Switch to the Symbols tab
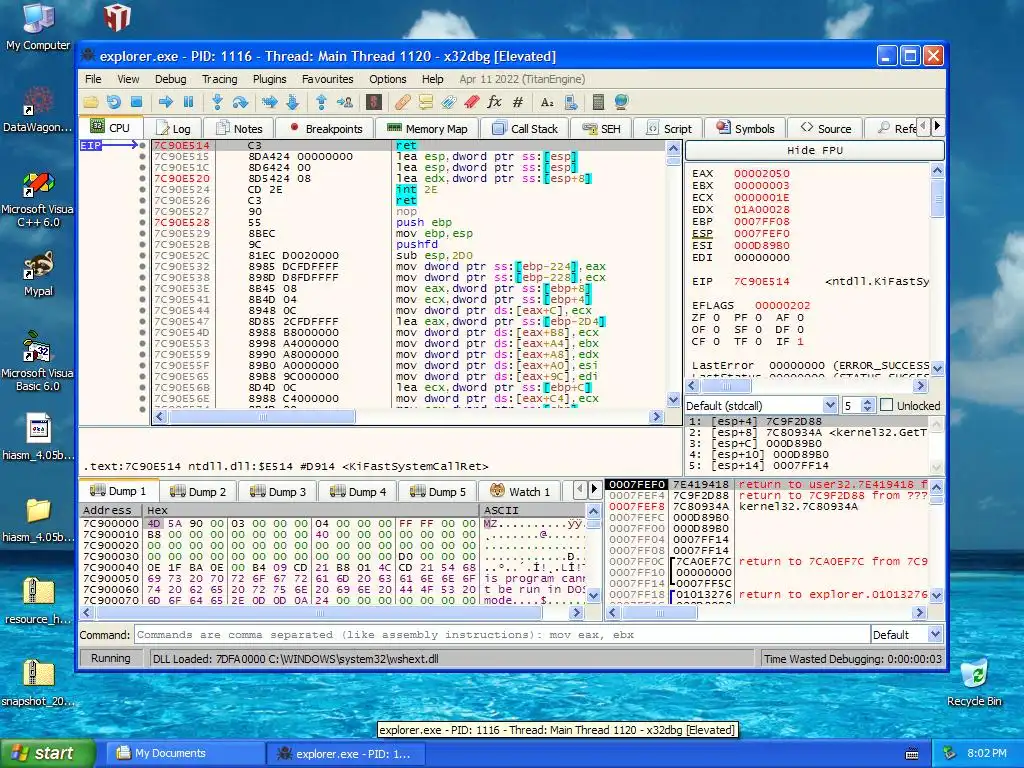Screen dimensions: 1024x768 click(745, 129)
